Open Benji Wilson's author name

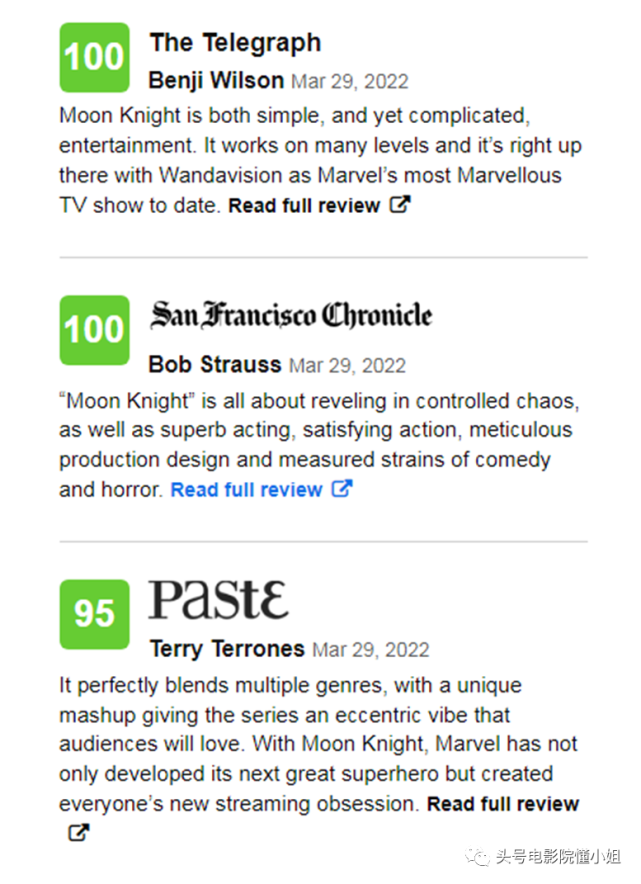tap(216, 80)
